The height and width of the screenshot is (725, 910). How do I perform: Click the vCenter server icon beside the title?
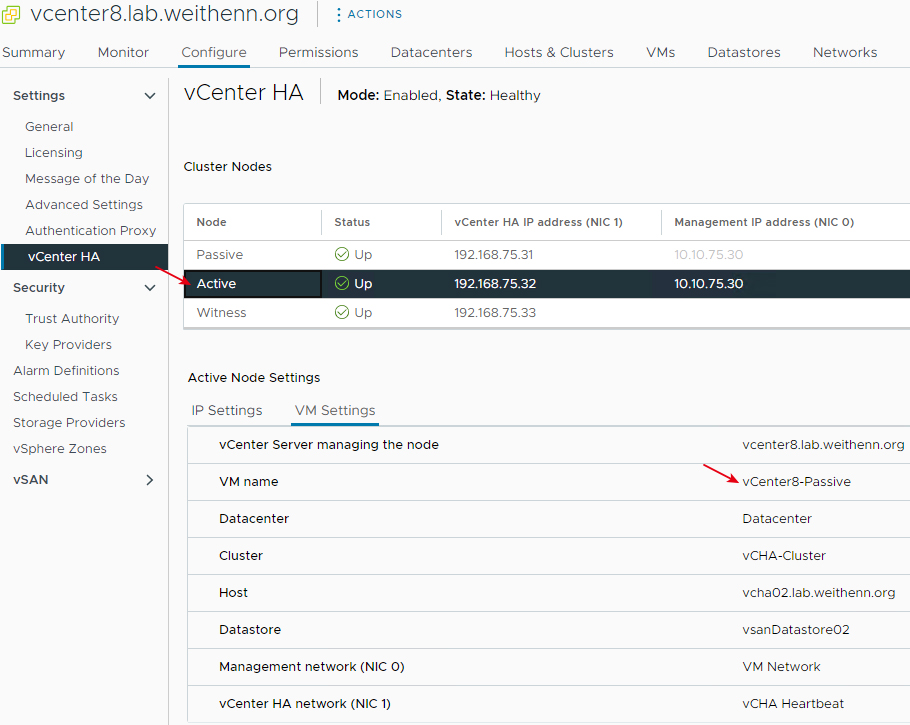pyautogui.click(x=10, y=15)
